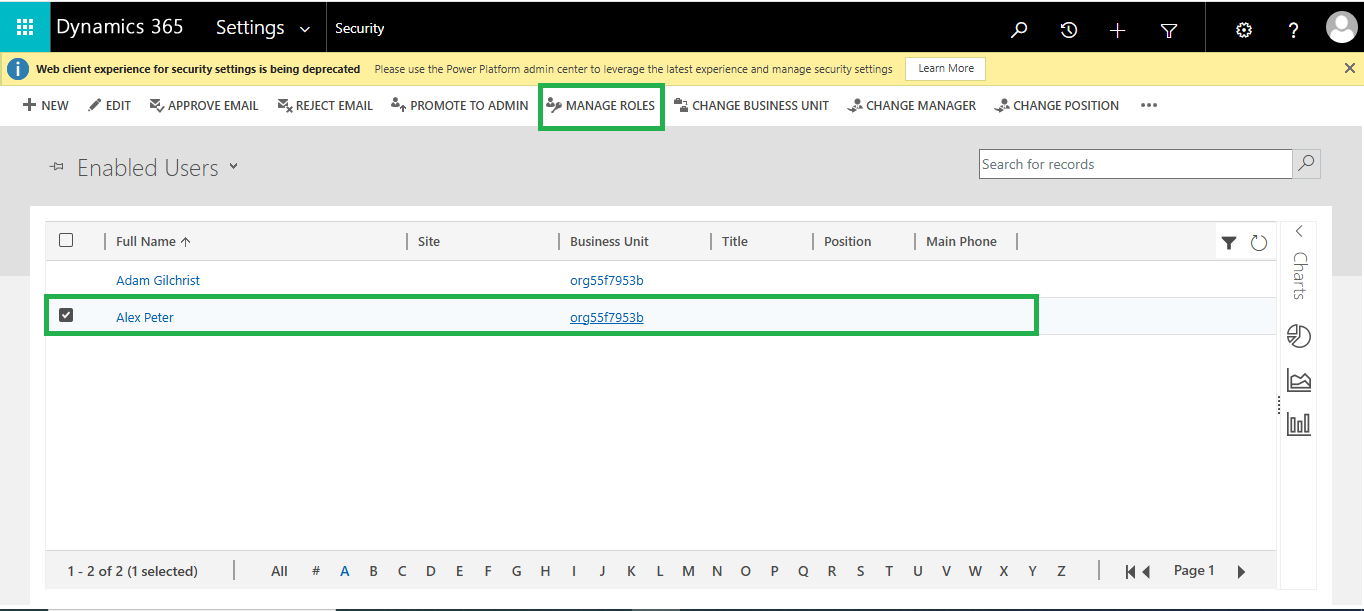This screenshot has width=1364, height=611.
Task: Toggle the select-all header checkbox
Action: pos(66,240)
